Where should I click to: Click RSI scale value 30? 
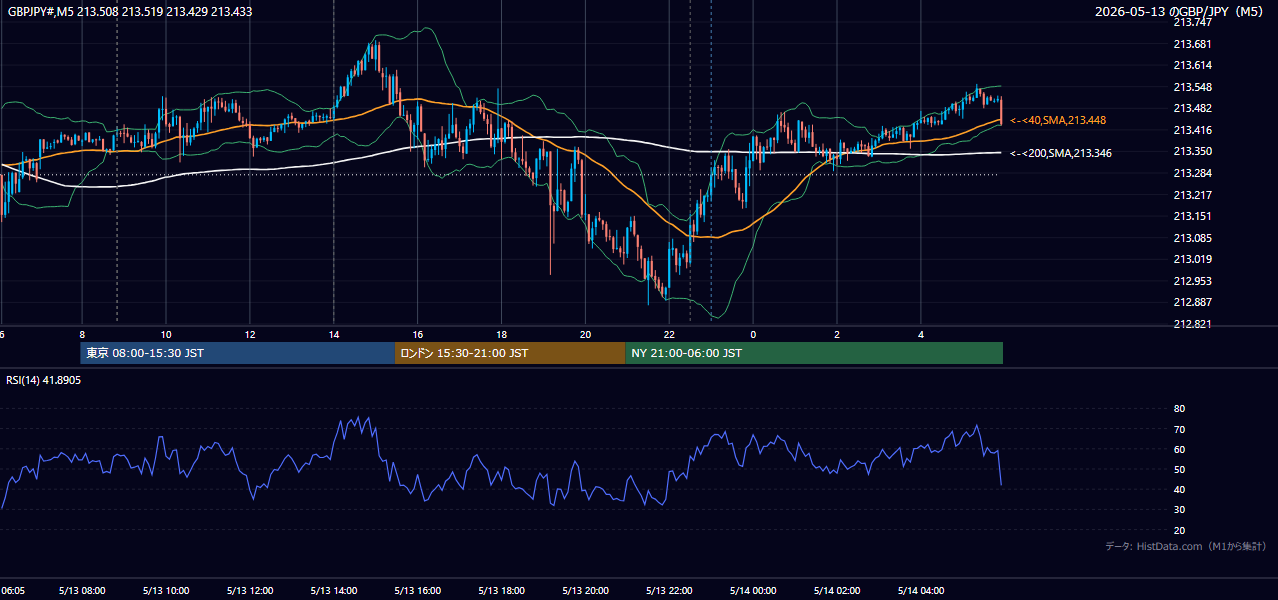(1179, 510)
